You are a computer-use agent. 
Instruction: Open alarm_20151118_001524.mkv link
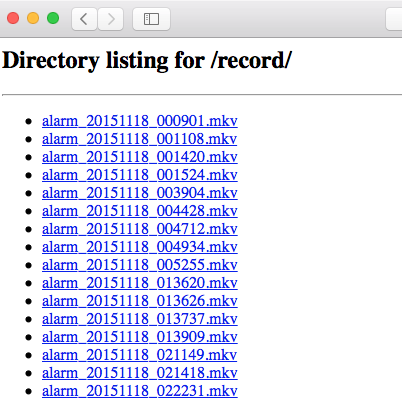[140, 175]
